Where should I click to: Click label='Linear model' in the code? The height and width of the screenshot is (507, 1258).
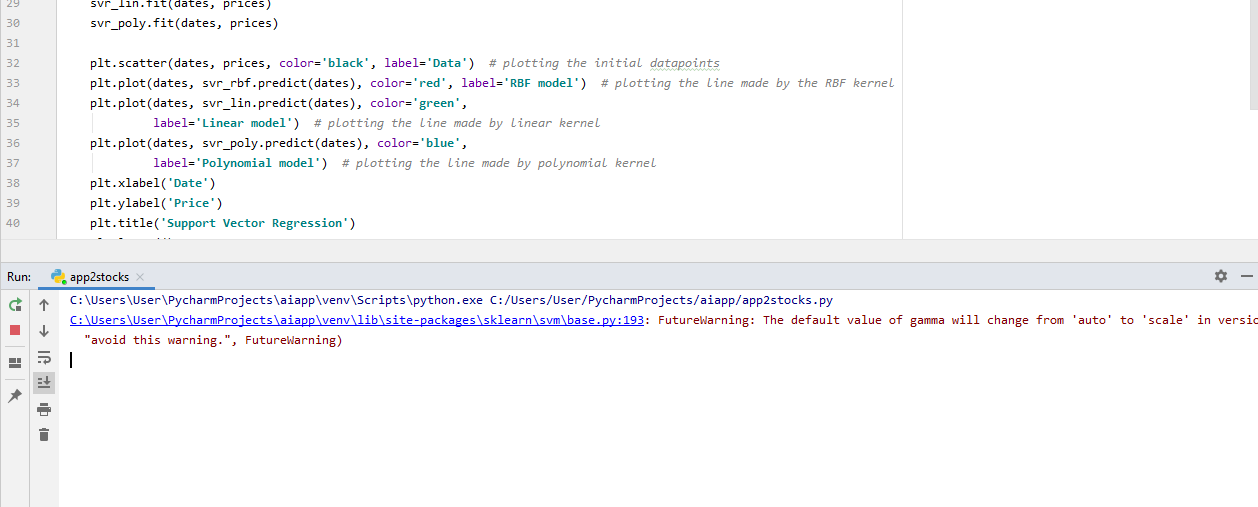[x=226, y=123]
